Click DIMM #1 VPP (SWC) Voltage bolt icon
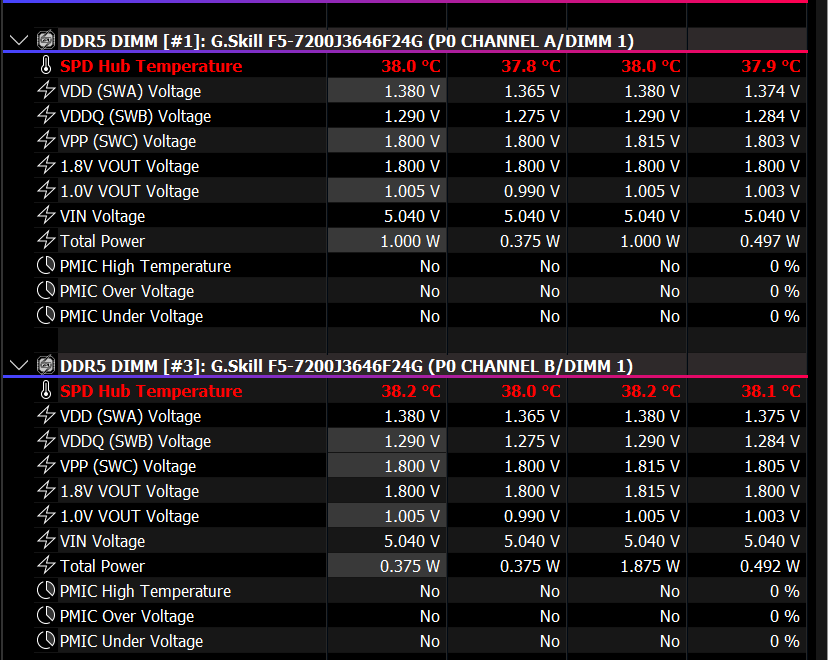This screenshot has height=660, width=828. click(46, 140)
